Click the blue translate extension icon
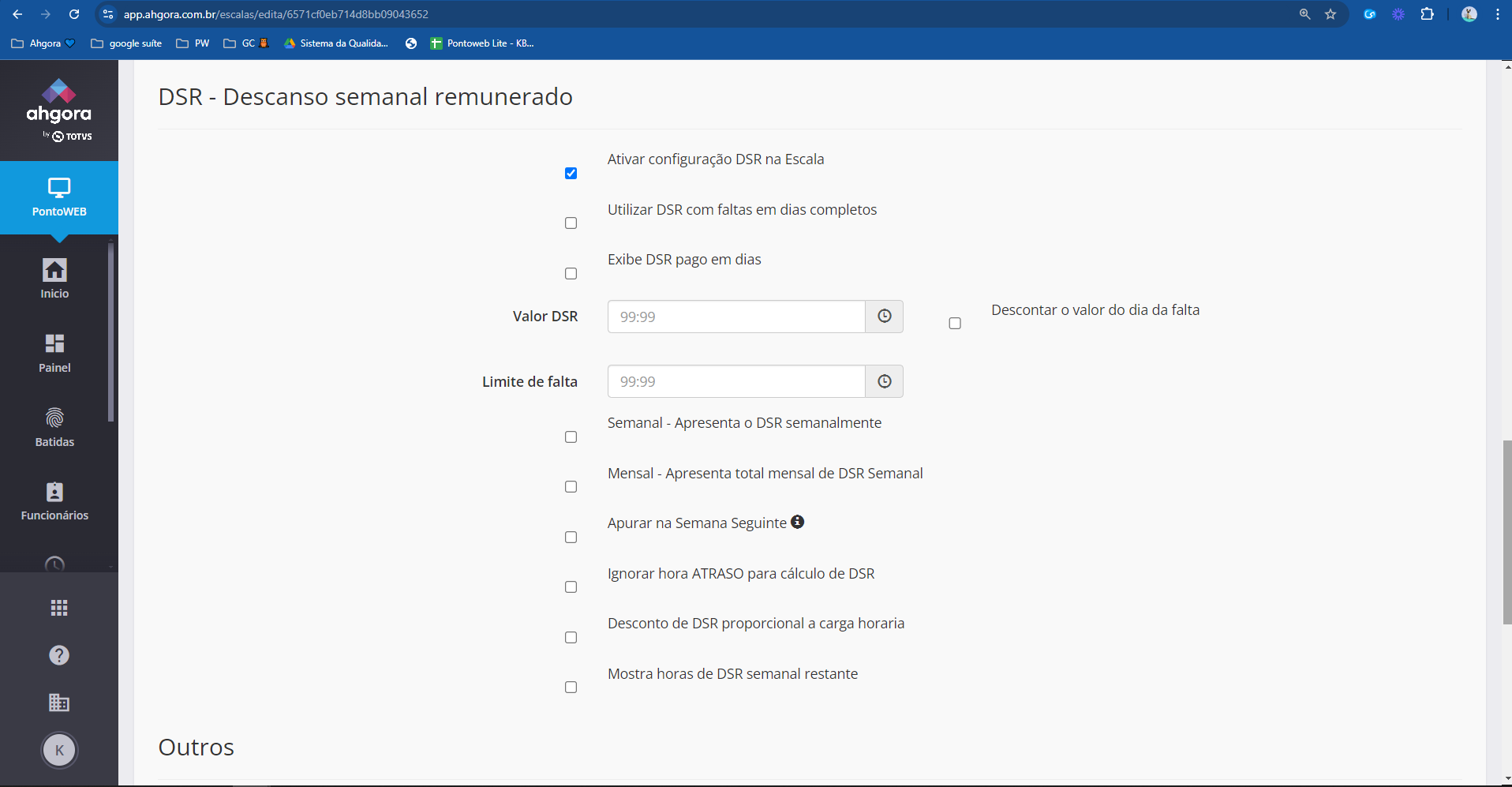1512x787 pixels. click(x=1370, y=14)
